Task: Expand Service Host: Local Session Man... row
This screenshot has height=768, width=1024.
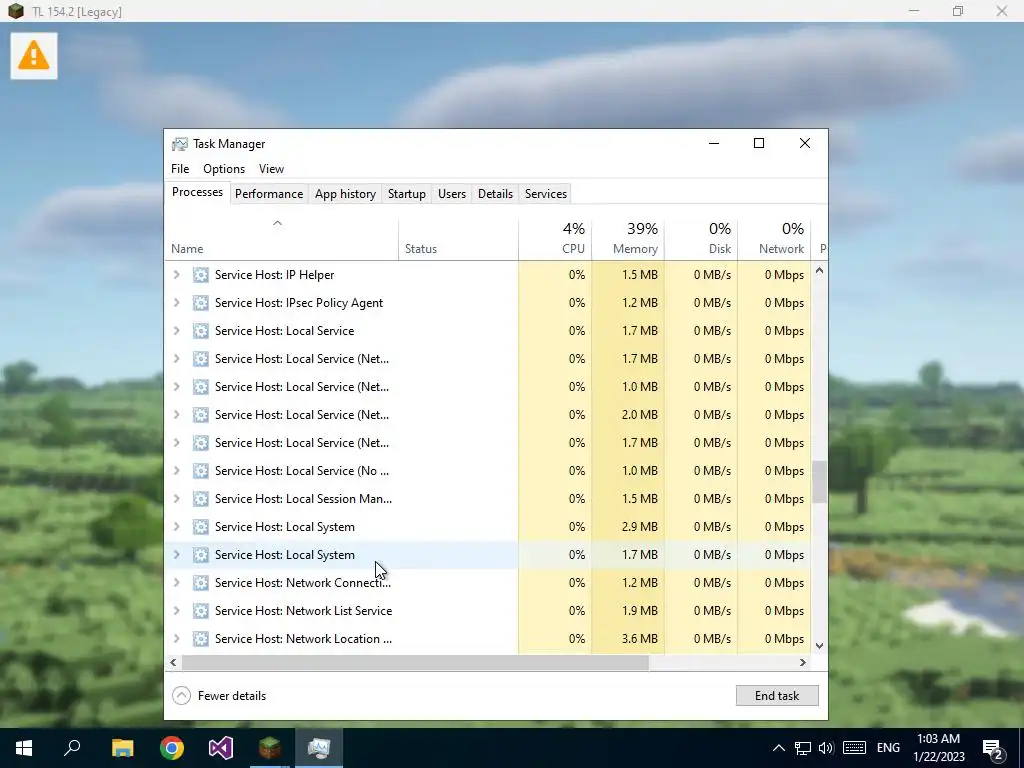Action: pyautogui.click(x=176, y=499)
